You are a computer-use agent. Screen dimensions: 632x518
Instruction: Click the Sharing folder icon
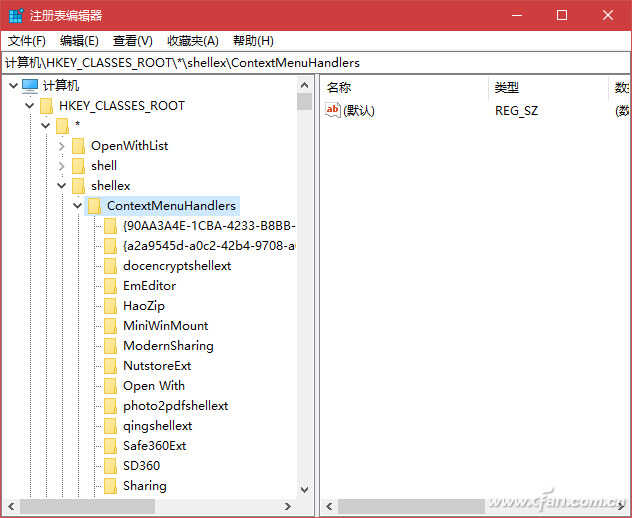(x=110, y=486)
